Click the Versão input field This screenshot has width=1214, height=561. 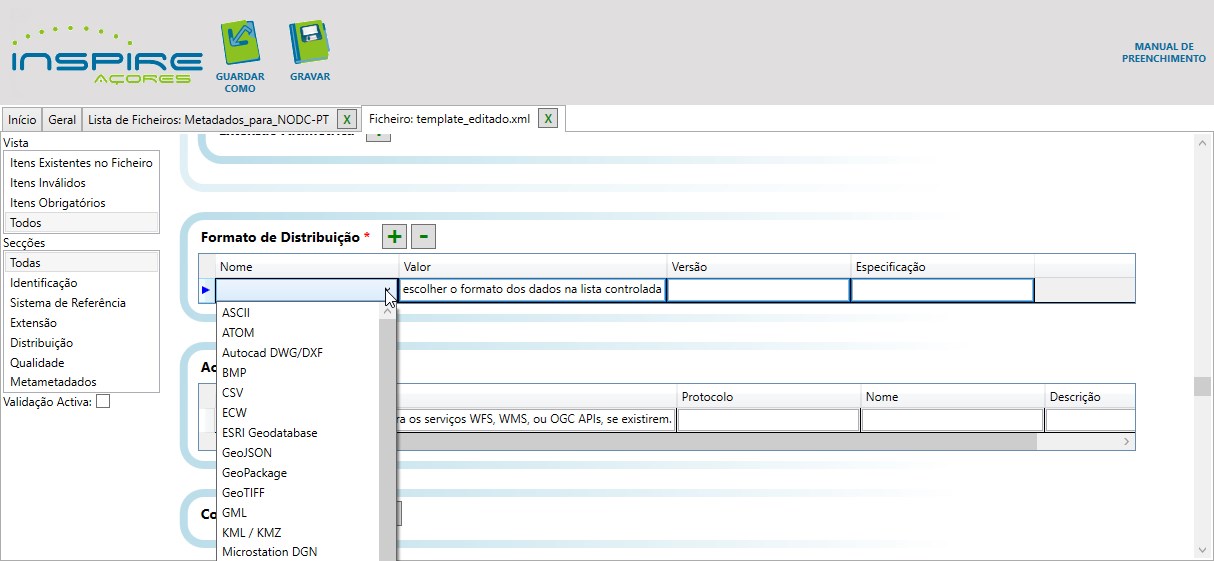(758, 290)
